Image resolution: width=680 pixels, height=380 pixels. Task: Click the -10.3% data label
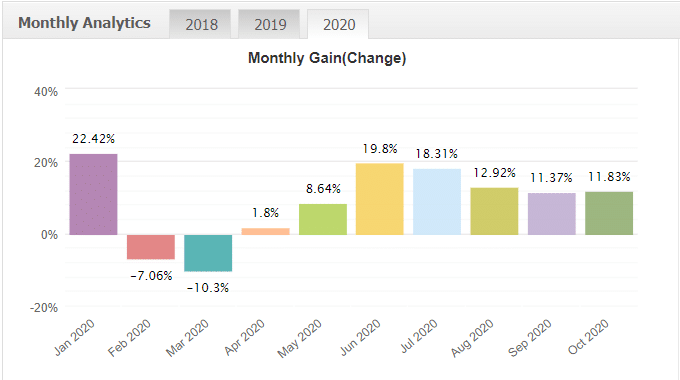(208, 288)
